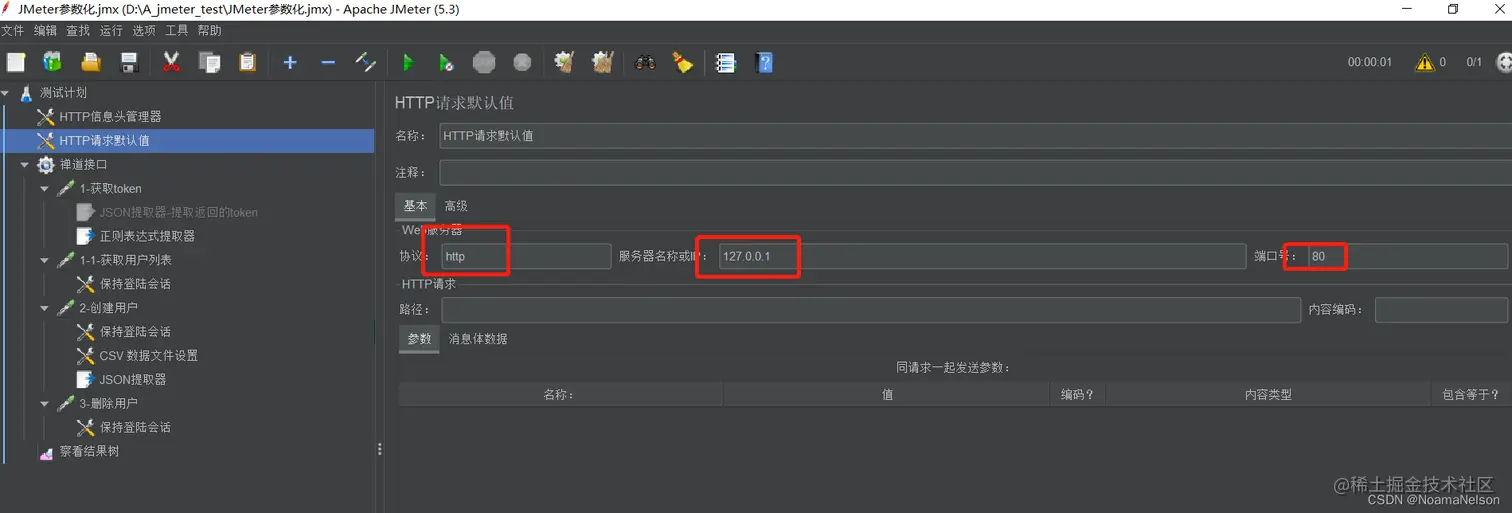Click the Toggle enable/disable toolbar icon
The height and width of the screenshot is (513, 1512).
tap(366, 62)
